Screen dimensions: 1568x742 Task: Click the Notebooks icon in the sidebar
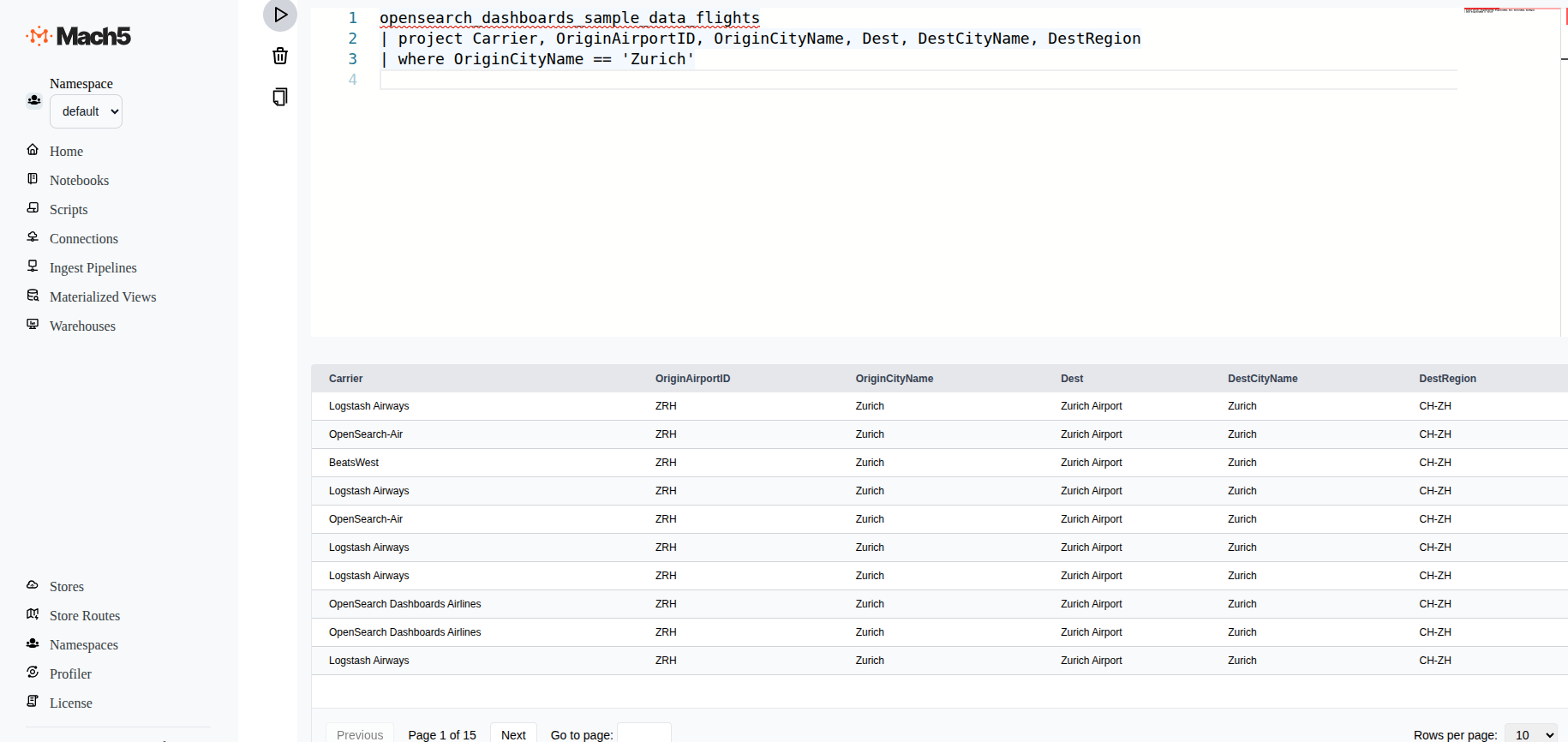point(33,179)
